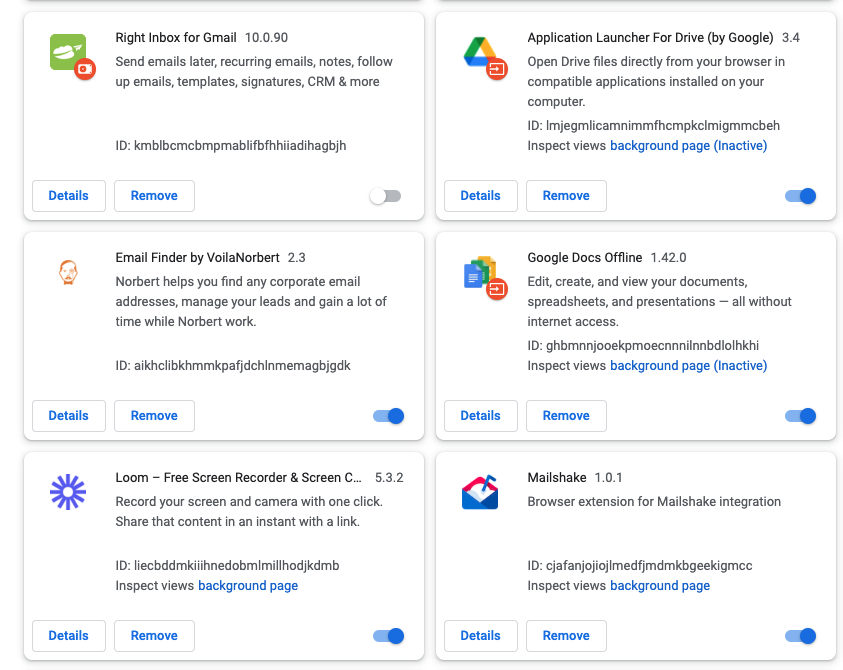Open Mailshake's background page link
843x670 pixels.
pyautogui.click(x=660, y=586)
